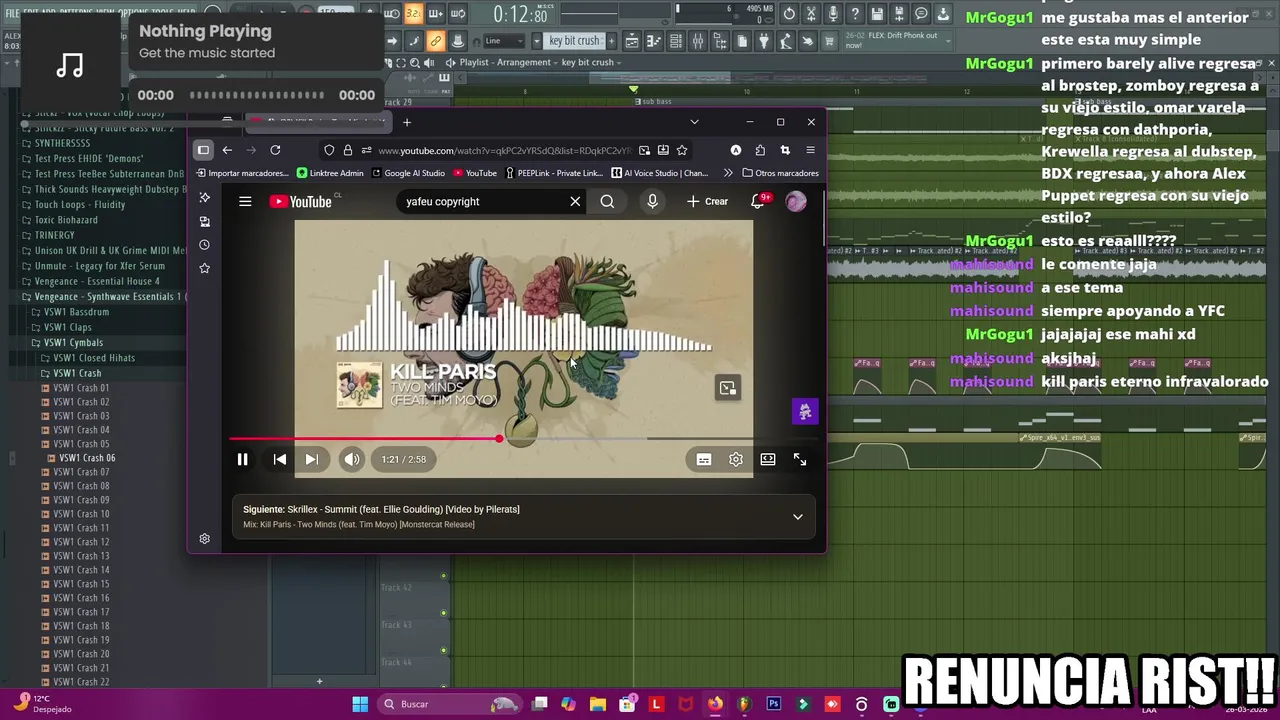Clear the YouTube search text

575,201
